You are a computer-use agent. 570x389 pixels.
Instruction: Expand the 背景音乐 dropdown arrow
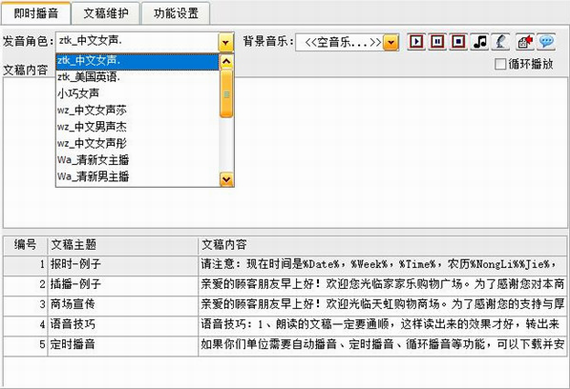391,43
